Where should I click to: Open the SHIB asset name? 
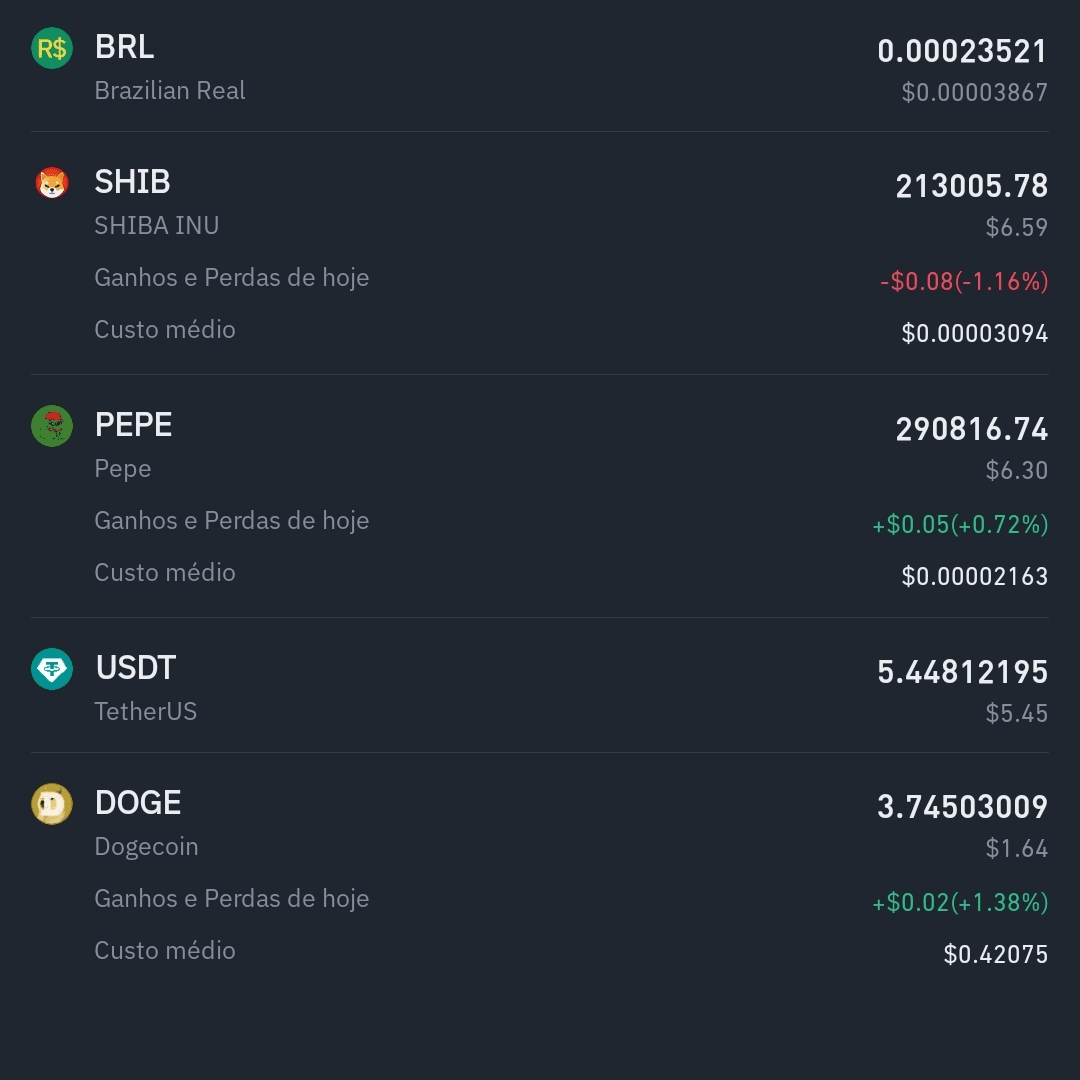pyautogui.click(x=132, y=182)
